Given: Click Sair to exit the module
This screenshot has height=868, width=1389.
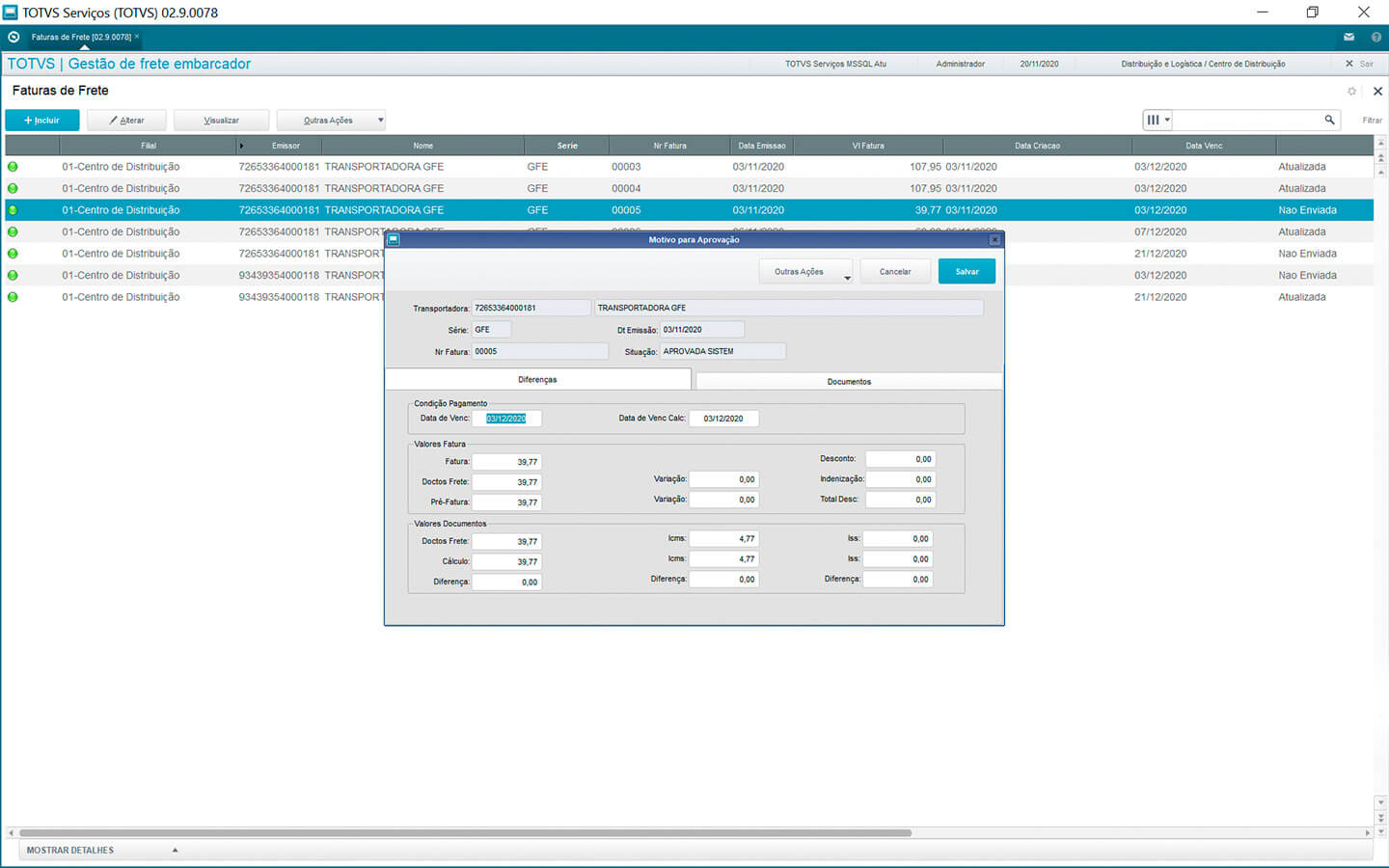Looking at the screenshot, I should [1359, 64].
